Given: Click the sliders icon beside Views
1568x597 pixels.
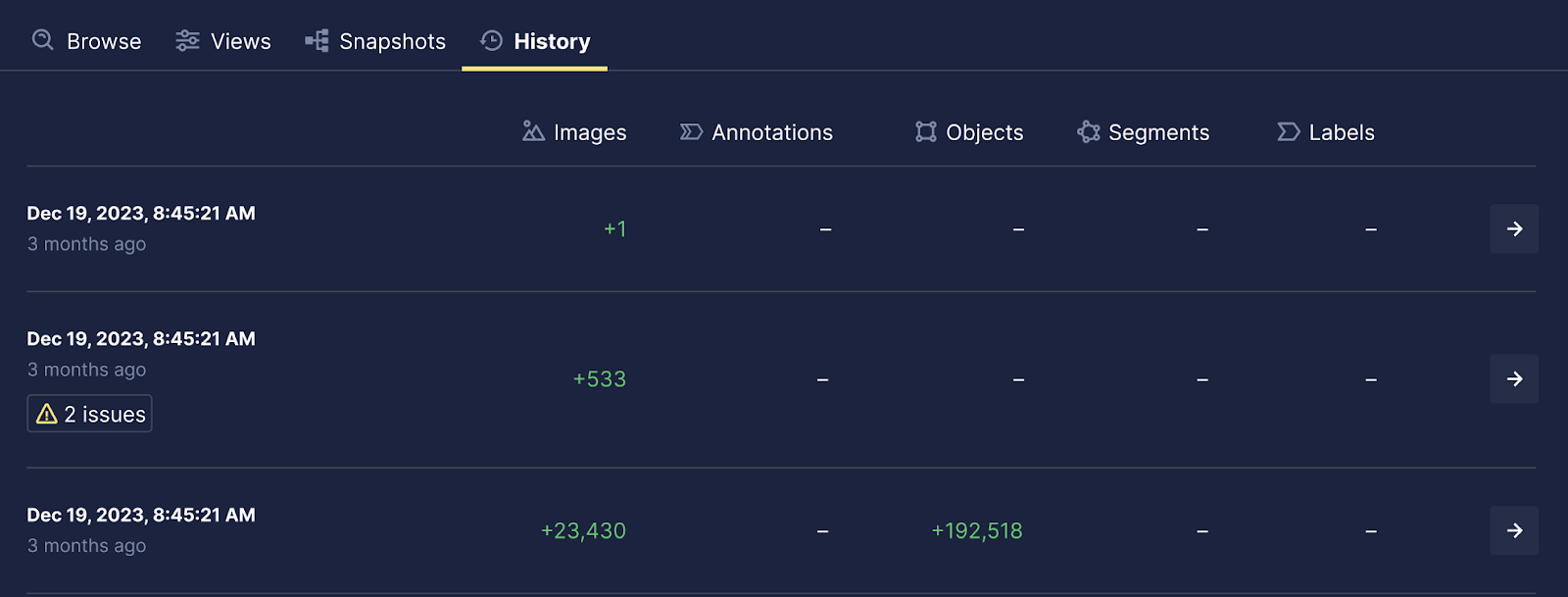Looking at the screenshot, I should click(187, 40).
